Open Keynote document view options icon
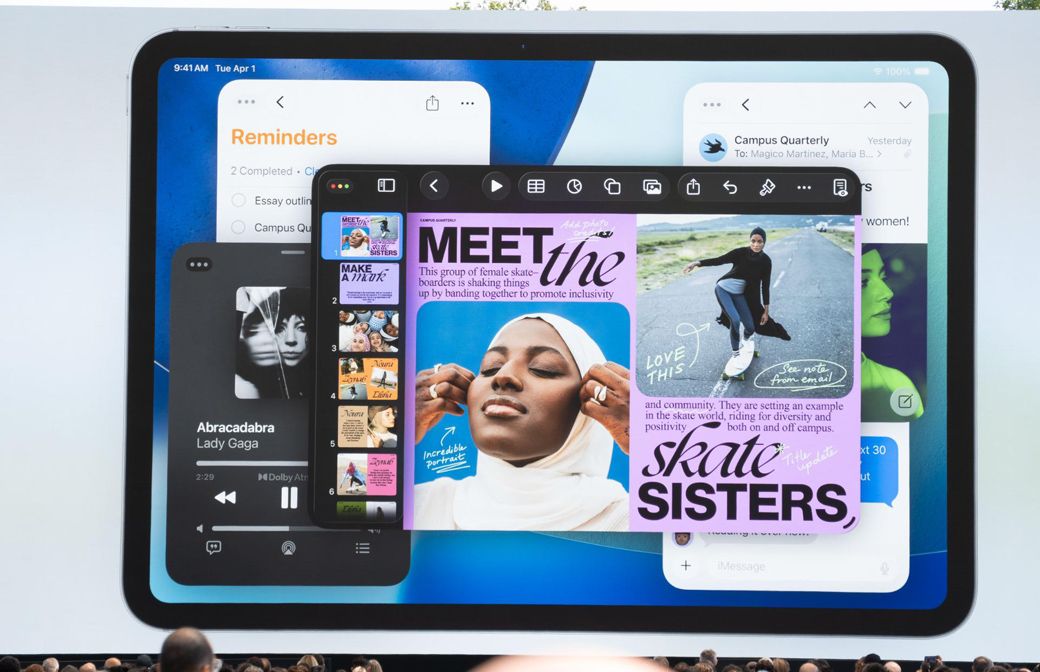 [840, 188]
